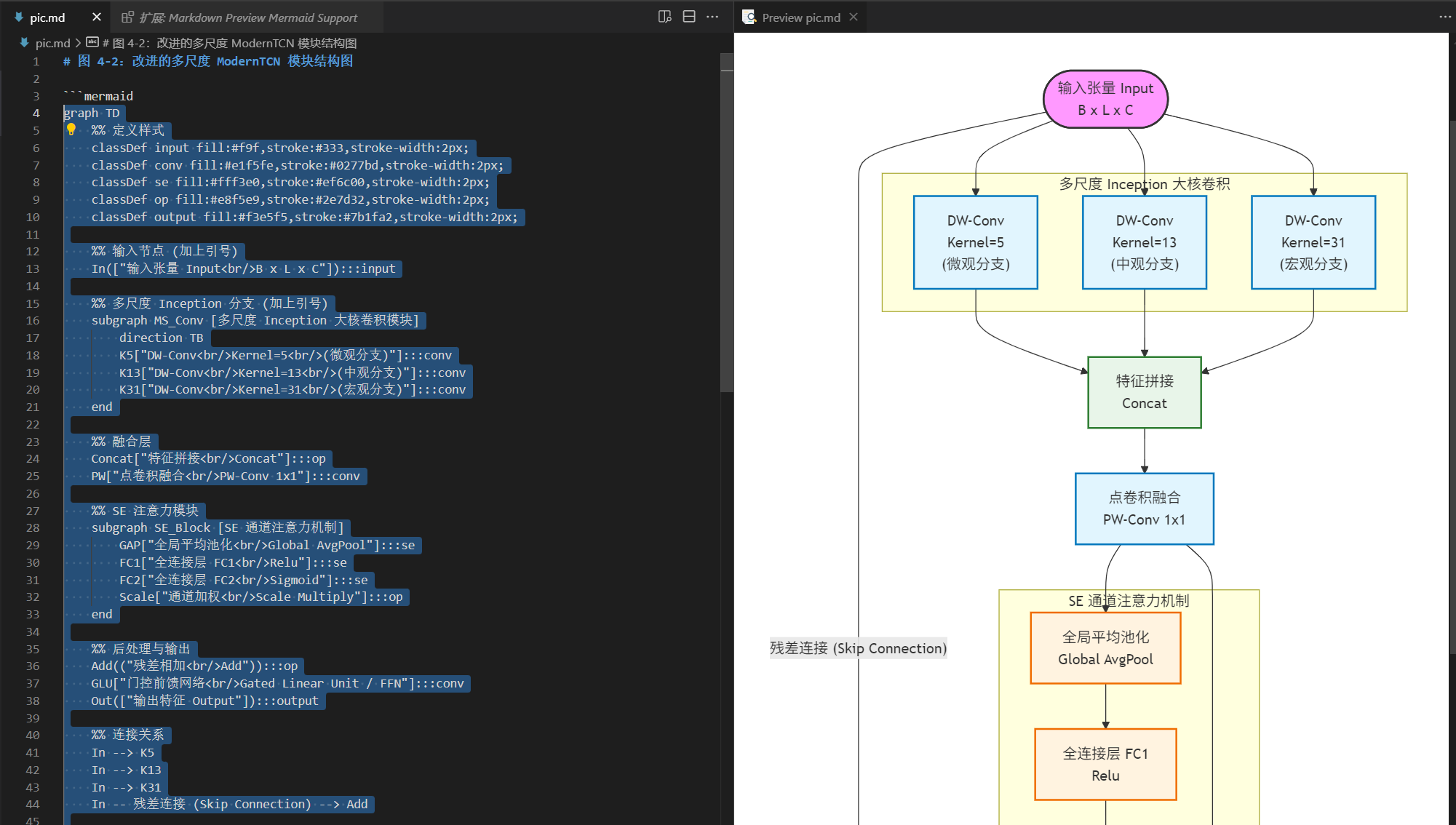Open preview to the side icon
This screenshot has height=825, width=1456.
pos(664,17)
